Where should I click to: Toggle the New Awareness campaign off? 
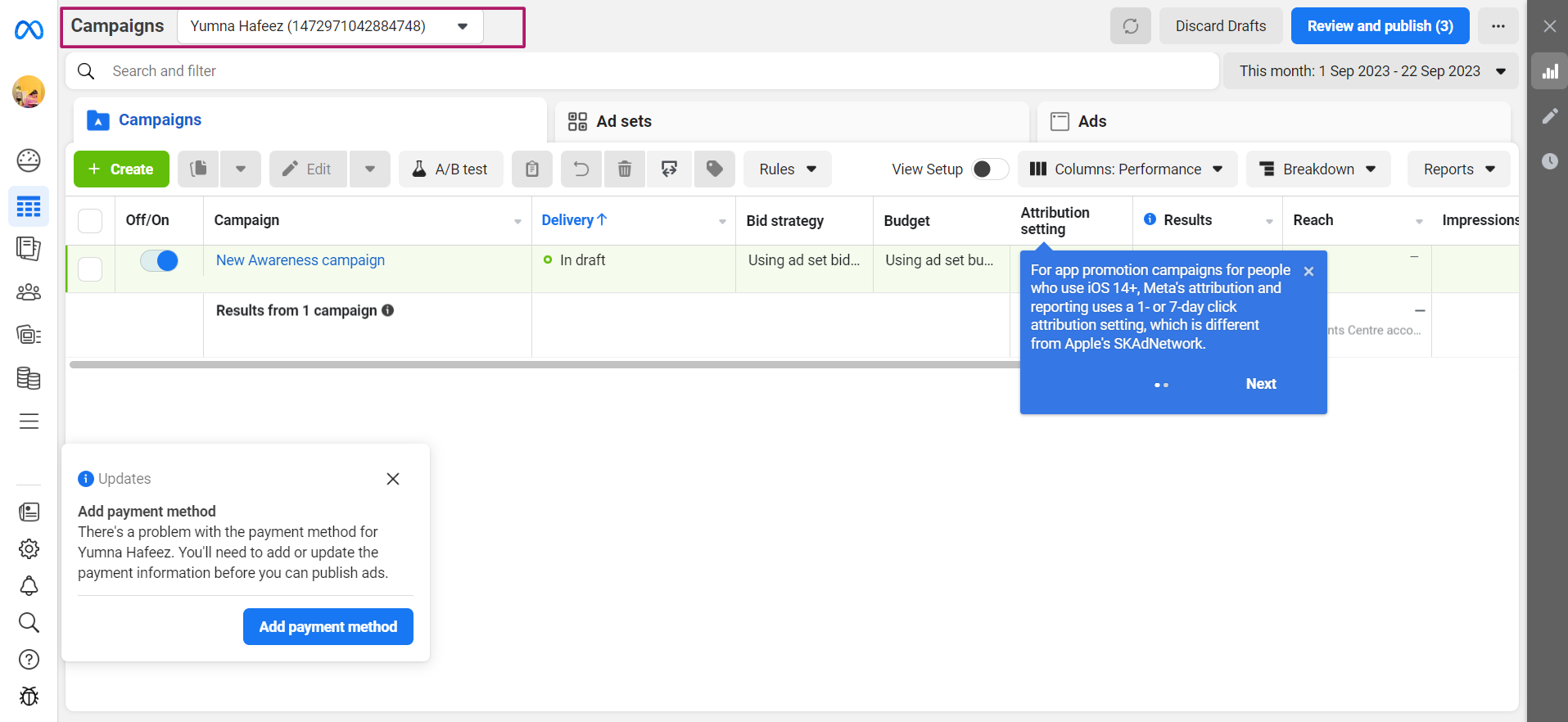click(x=160, y=261)
